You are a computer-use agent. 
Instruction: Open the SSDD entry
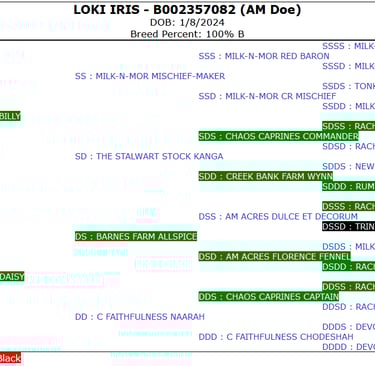[x=348, y=106]
